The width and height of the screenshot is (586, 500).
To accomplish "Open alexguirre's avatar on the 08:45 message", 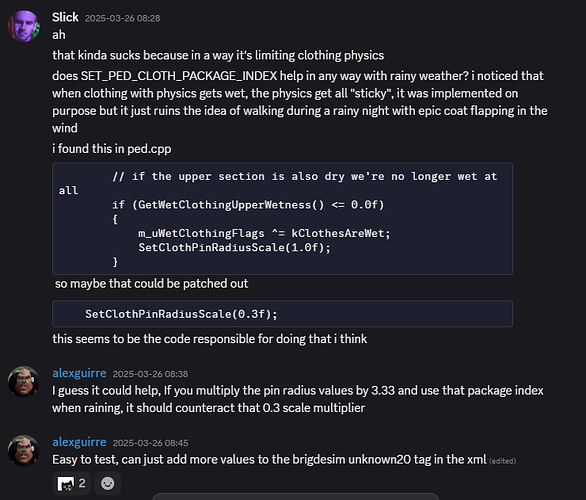I will coord(24,450).
